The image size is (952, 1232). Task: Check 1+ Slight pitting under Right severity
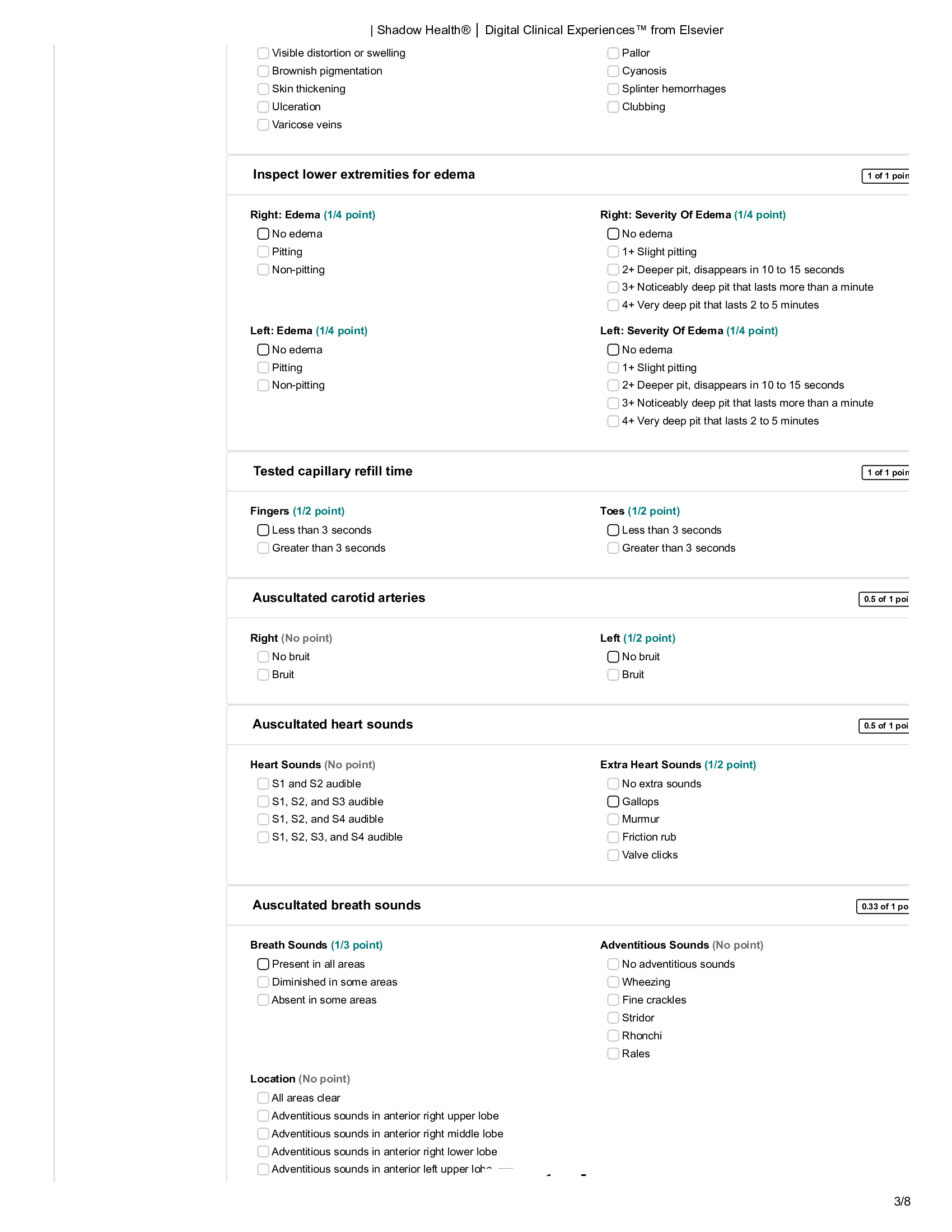tap(613, 251)
